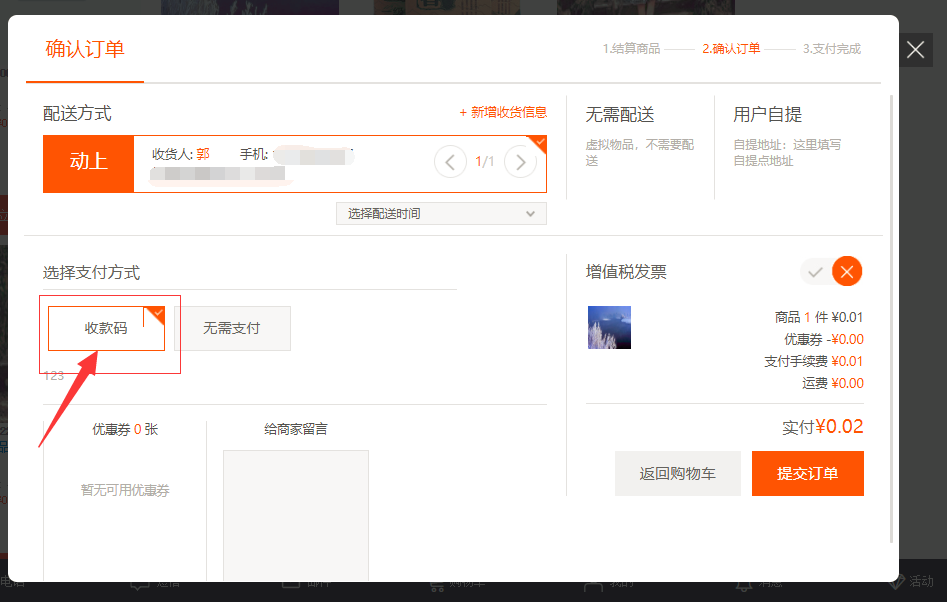The image size is (947, 602).
Task: Close the order confirmation dialog with X
Action: point(915,50)
